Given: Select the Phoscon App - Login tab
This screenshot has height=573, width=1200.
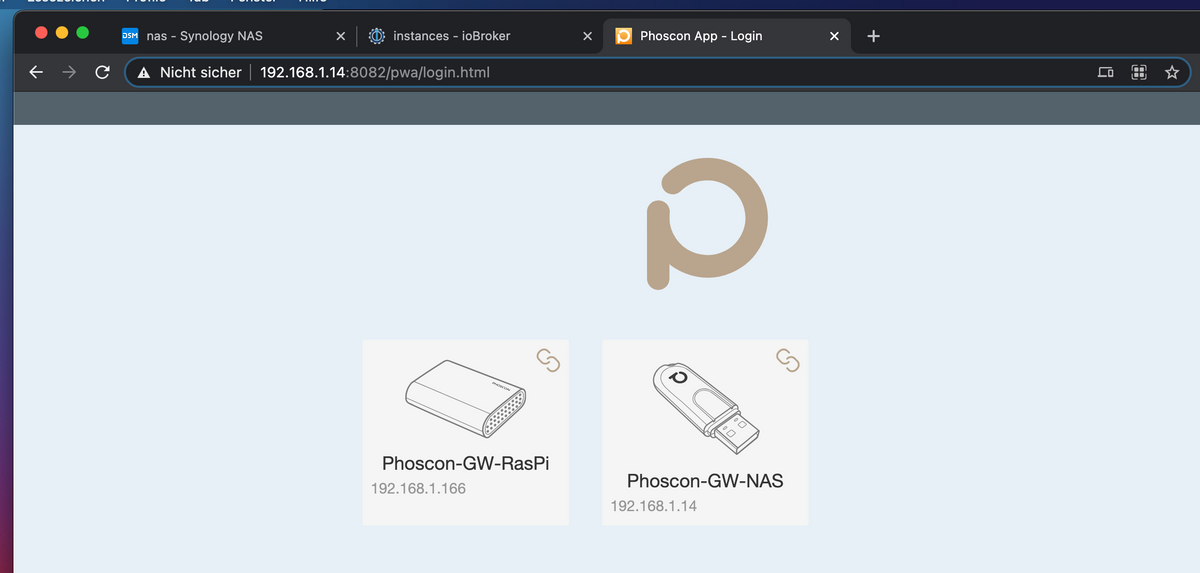Looking at the screenshot, I should pos(728,36).
